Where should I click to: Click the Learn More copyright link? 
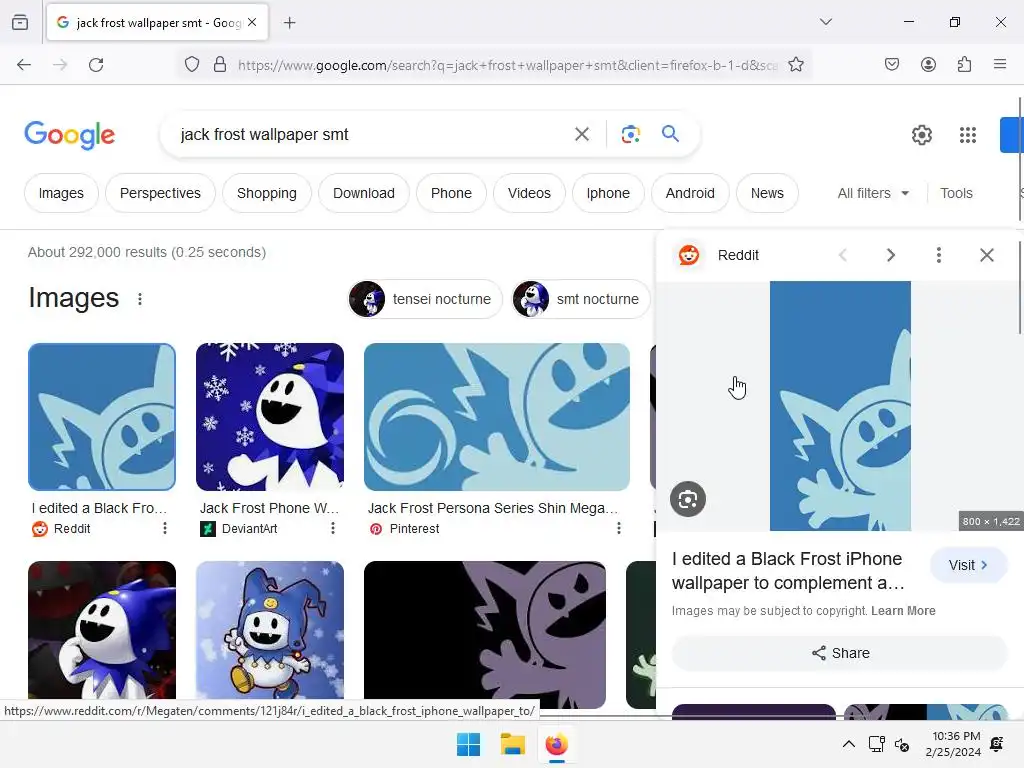(x=903, y=611)
